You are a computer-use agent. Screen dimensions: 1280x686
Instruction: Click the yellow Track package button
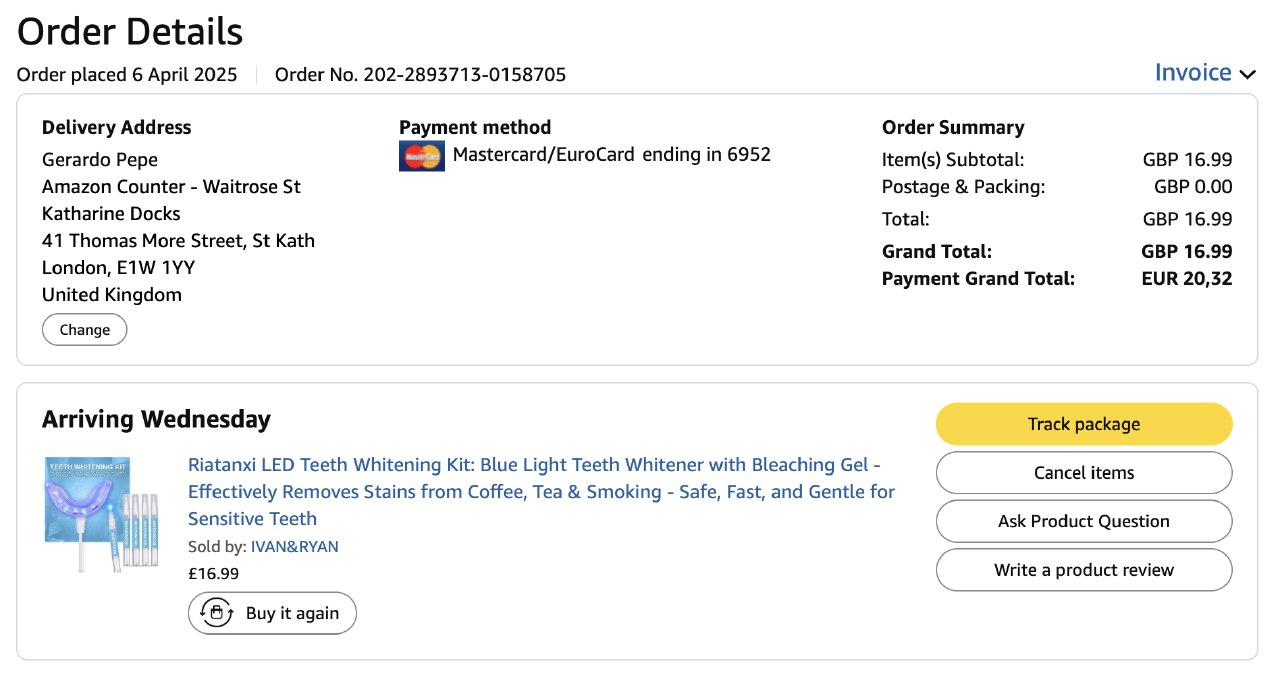(x=1083, y=424)
